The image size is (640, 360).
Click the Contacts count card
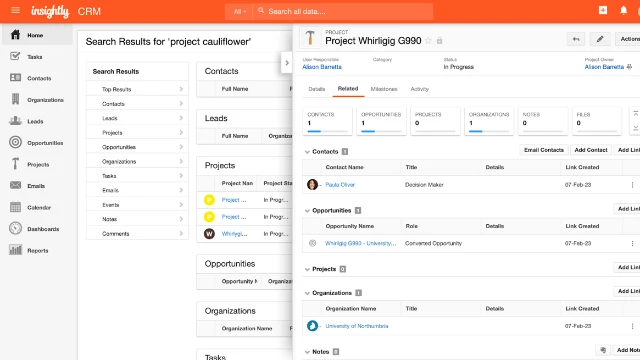tap(327, 121)
